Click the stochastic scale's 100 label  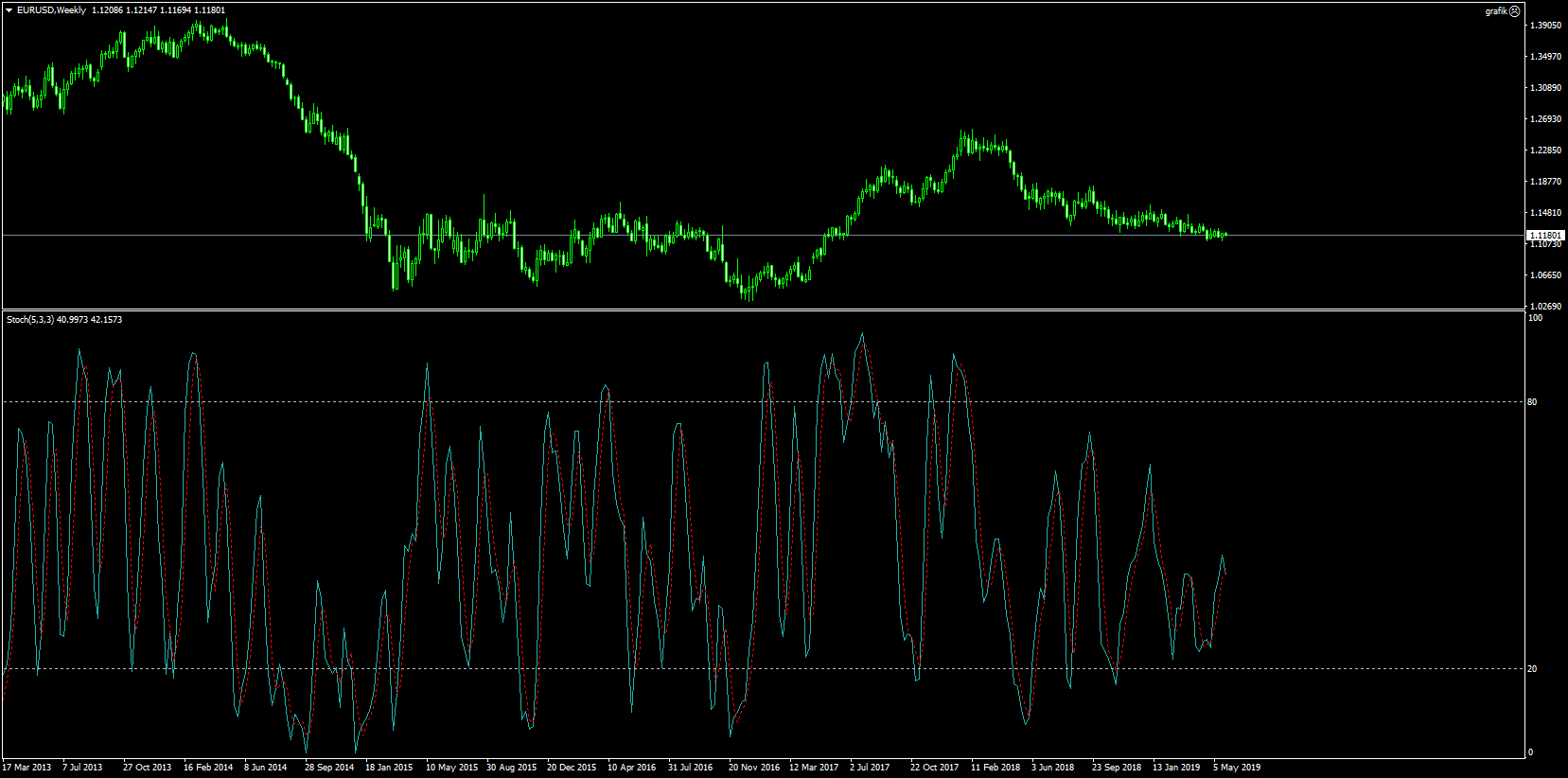tap(1535, 318)
